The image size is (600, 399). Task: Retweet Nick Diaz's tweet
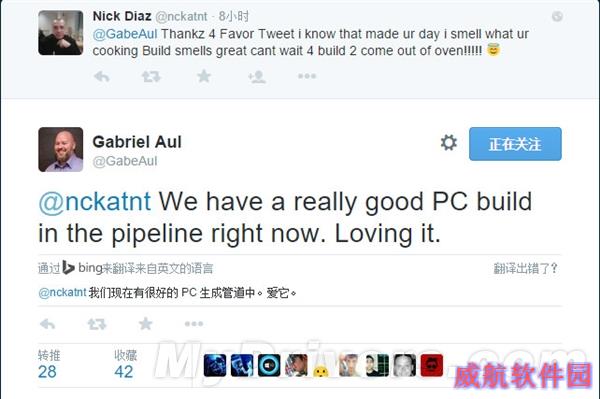(x=151, y=77)
